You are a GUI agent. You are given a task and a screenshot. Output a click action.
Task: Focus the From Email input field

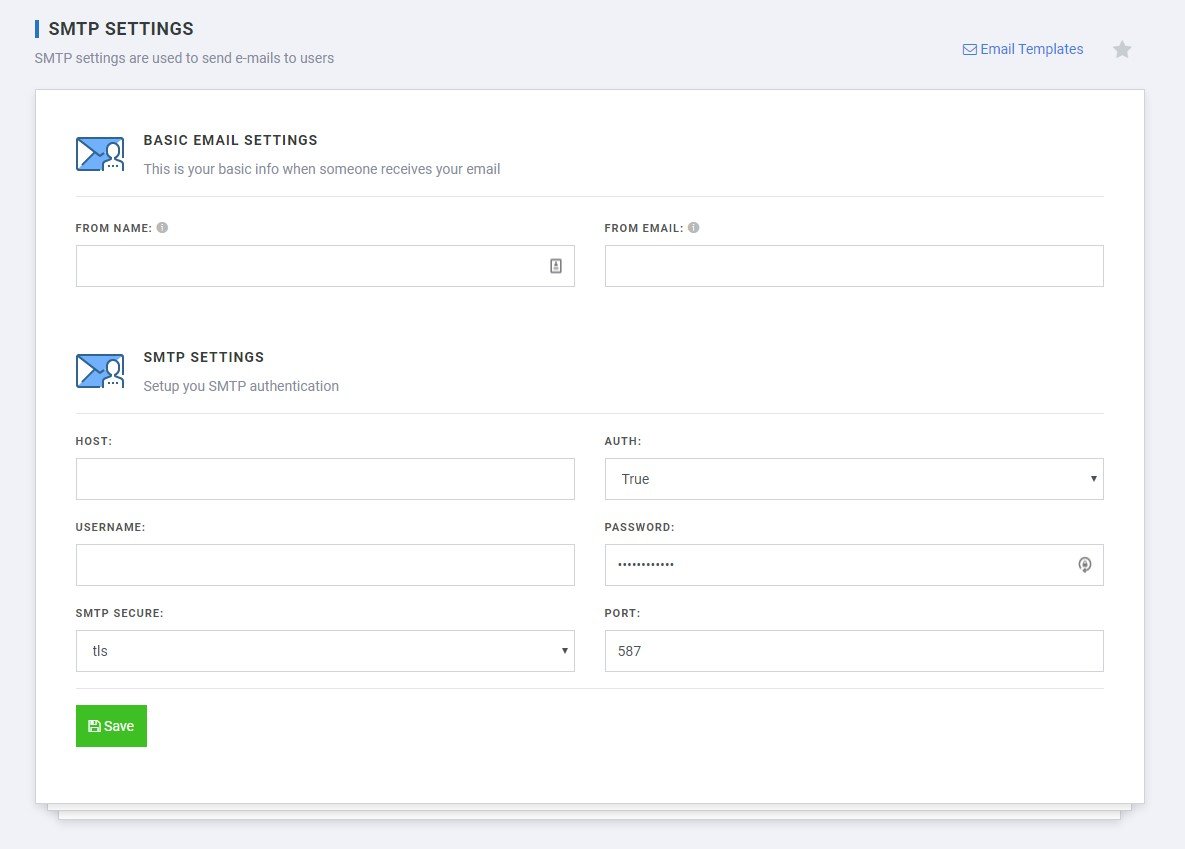point(854,266)
